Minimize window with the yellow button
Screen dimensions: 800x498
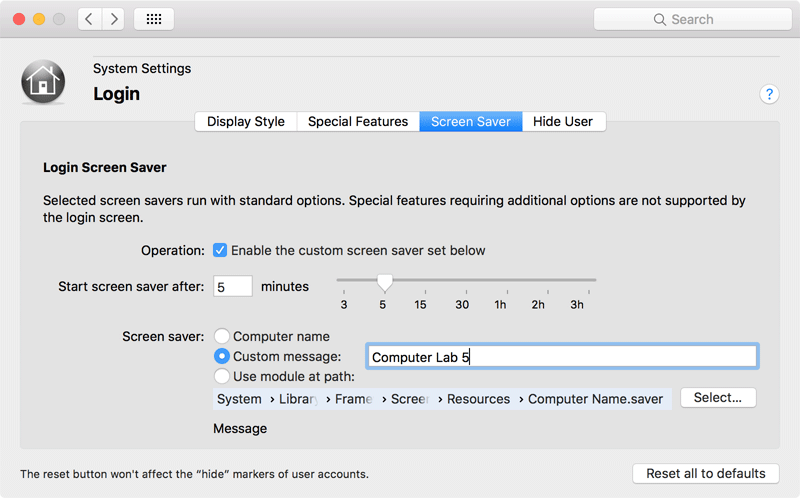tap(39, 19)
